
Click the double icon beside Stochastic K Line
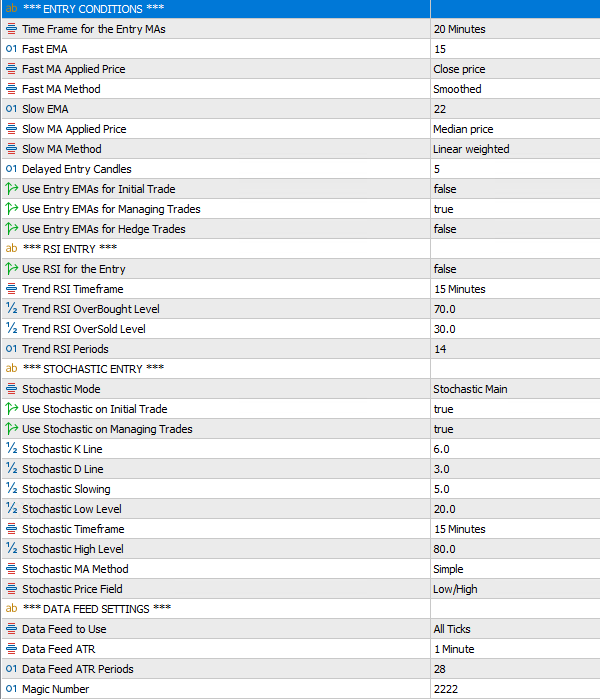11,449
